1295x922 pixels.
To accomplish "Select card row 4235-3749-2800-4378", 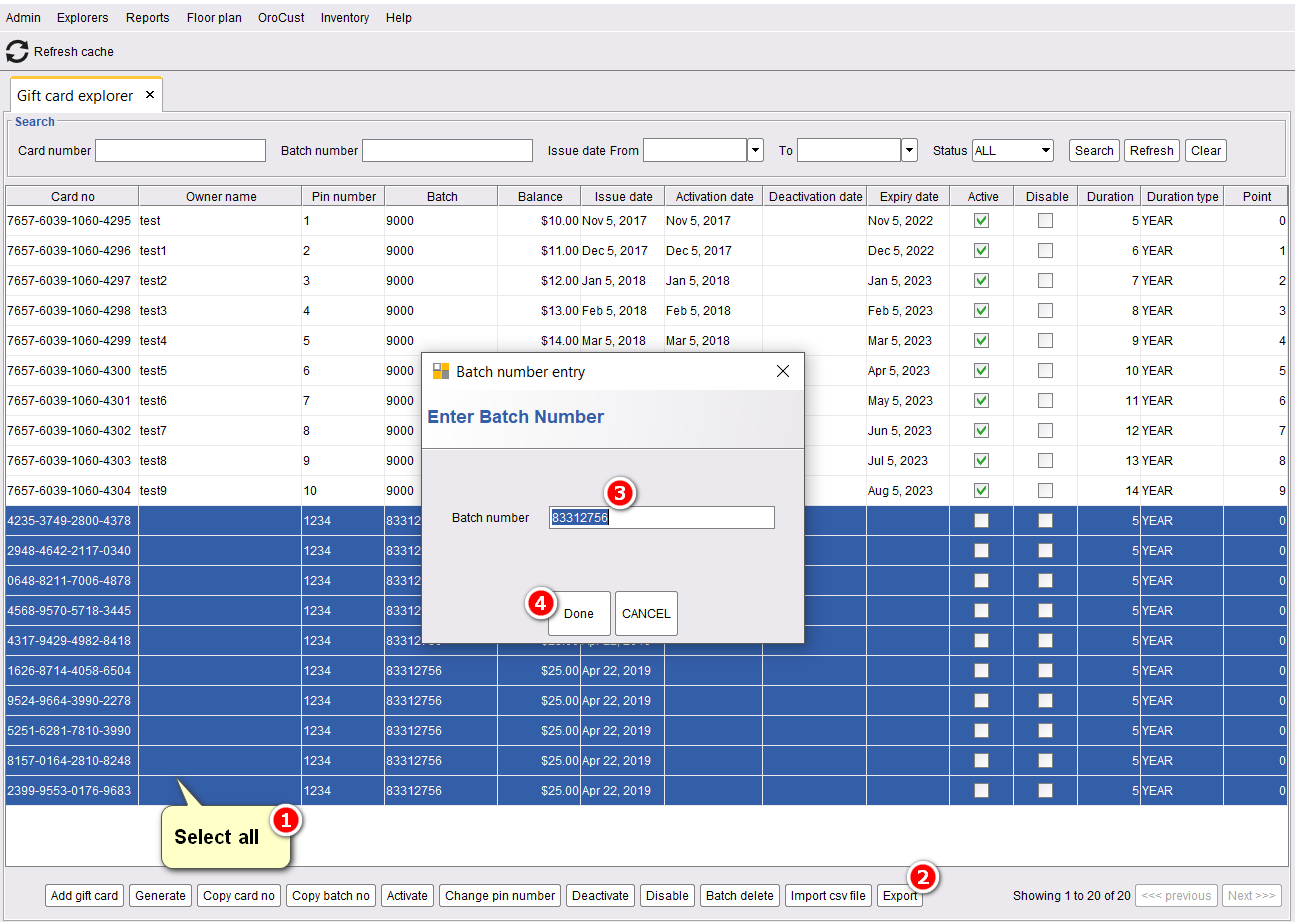I will (647, 521).
